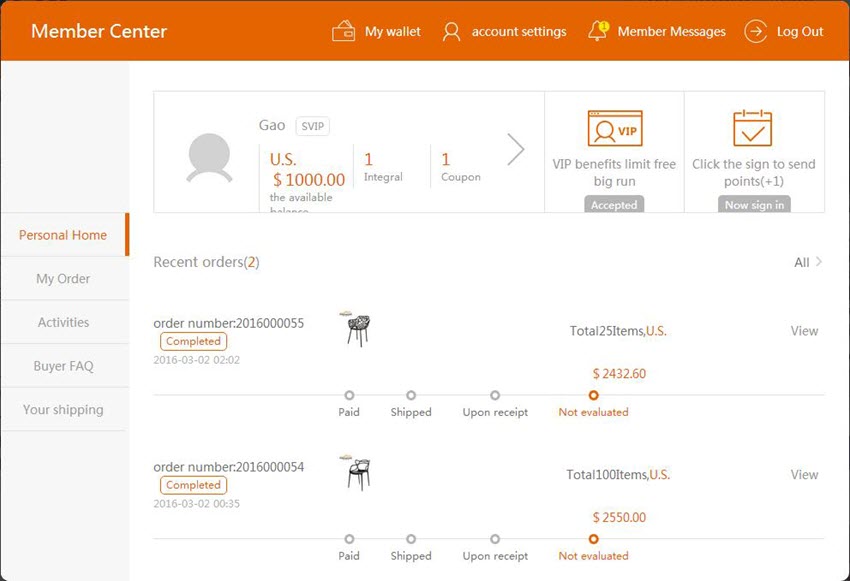Expand profile summary with right chevron
Viewport: 850px width, 581px height.
click(x=515, y=149)
